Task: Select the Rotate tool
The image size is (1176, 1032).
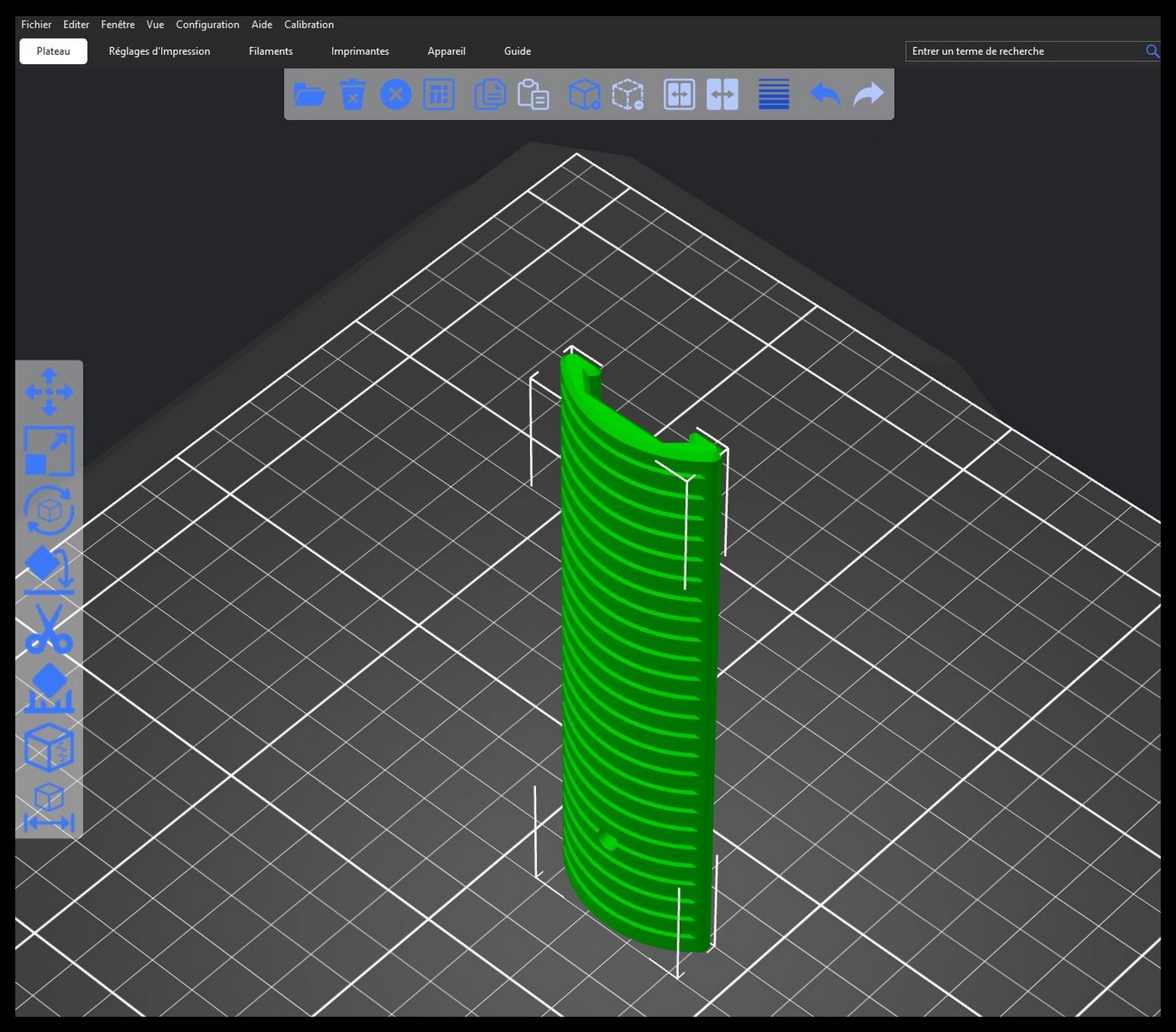Action: coord(49,511)
